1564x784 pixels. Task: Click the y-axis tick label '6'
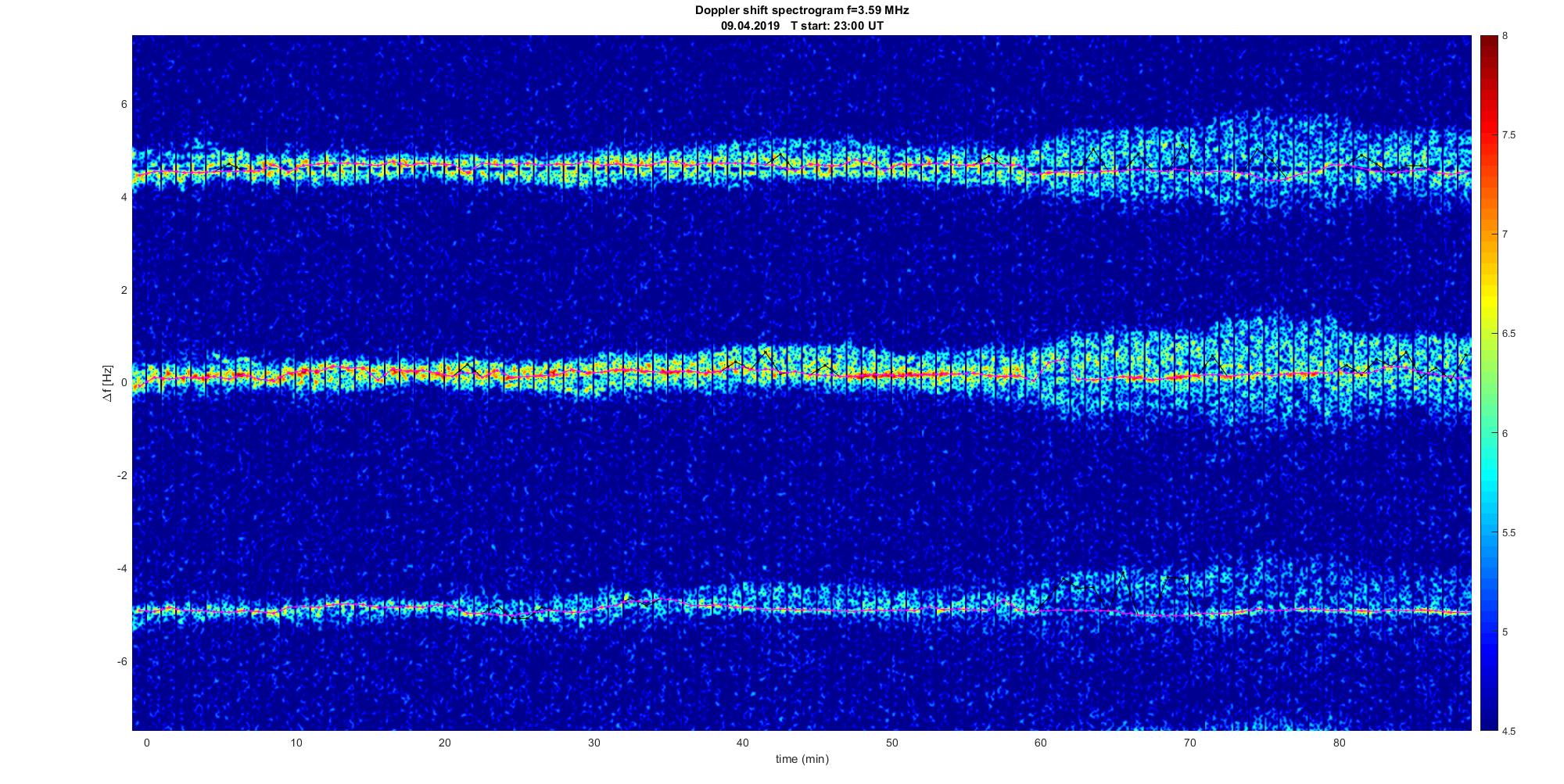point(124,105)
